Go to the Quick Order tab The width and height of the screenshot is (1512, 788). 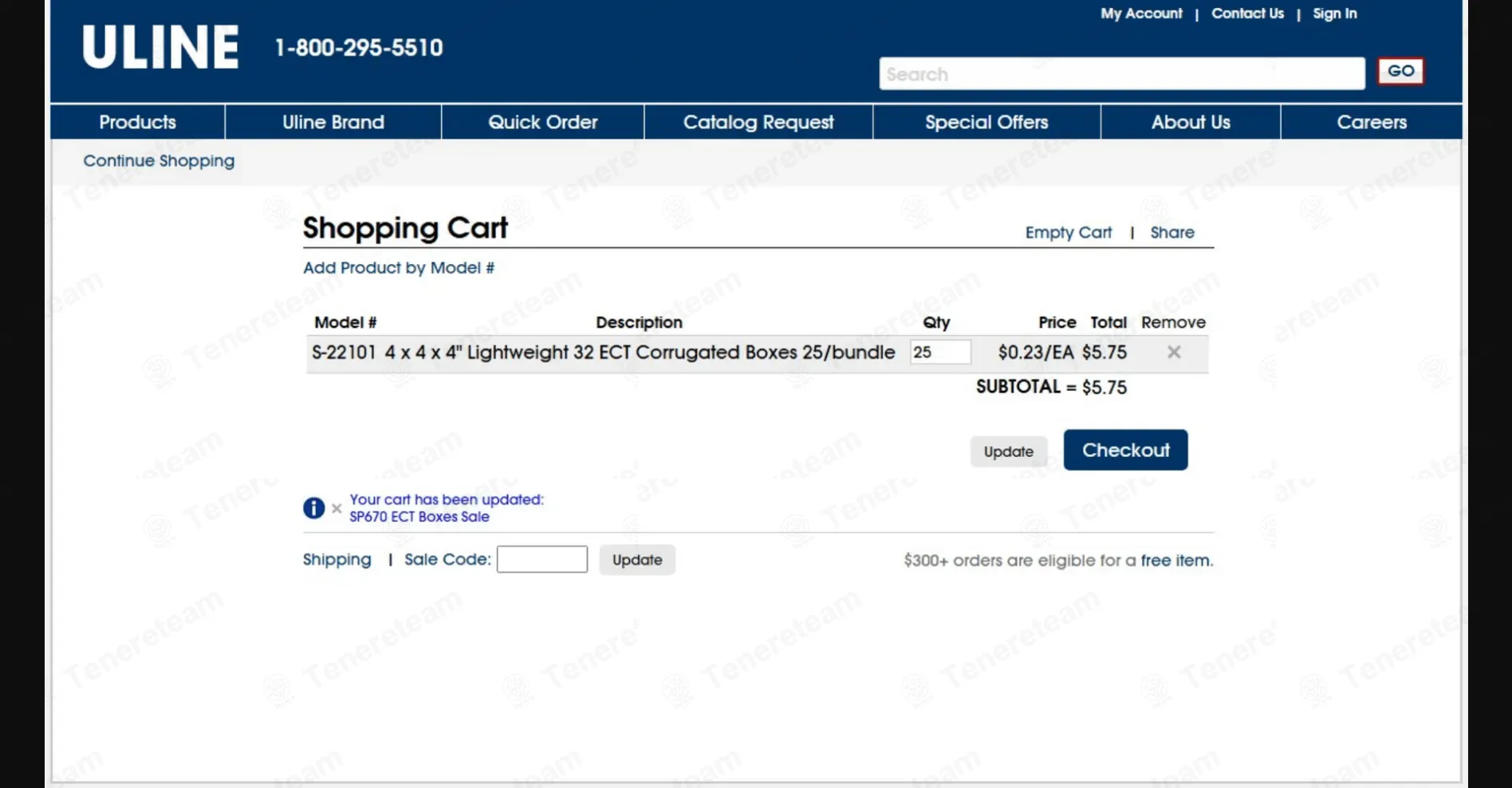click(543, 122)
